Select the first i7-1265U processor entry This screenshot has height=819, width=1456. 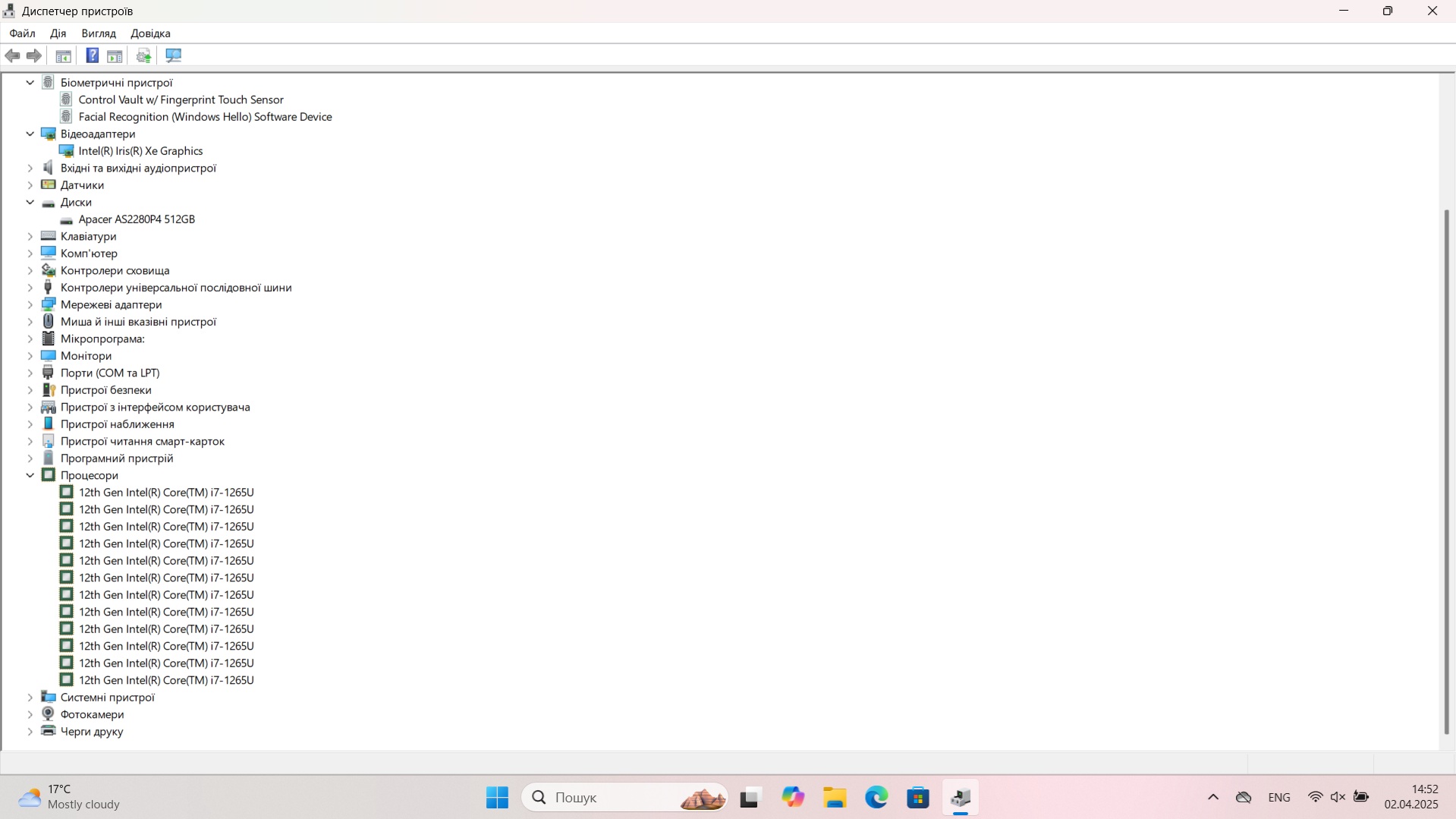[x=166, y=492]
